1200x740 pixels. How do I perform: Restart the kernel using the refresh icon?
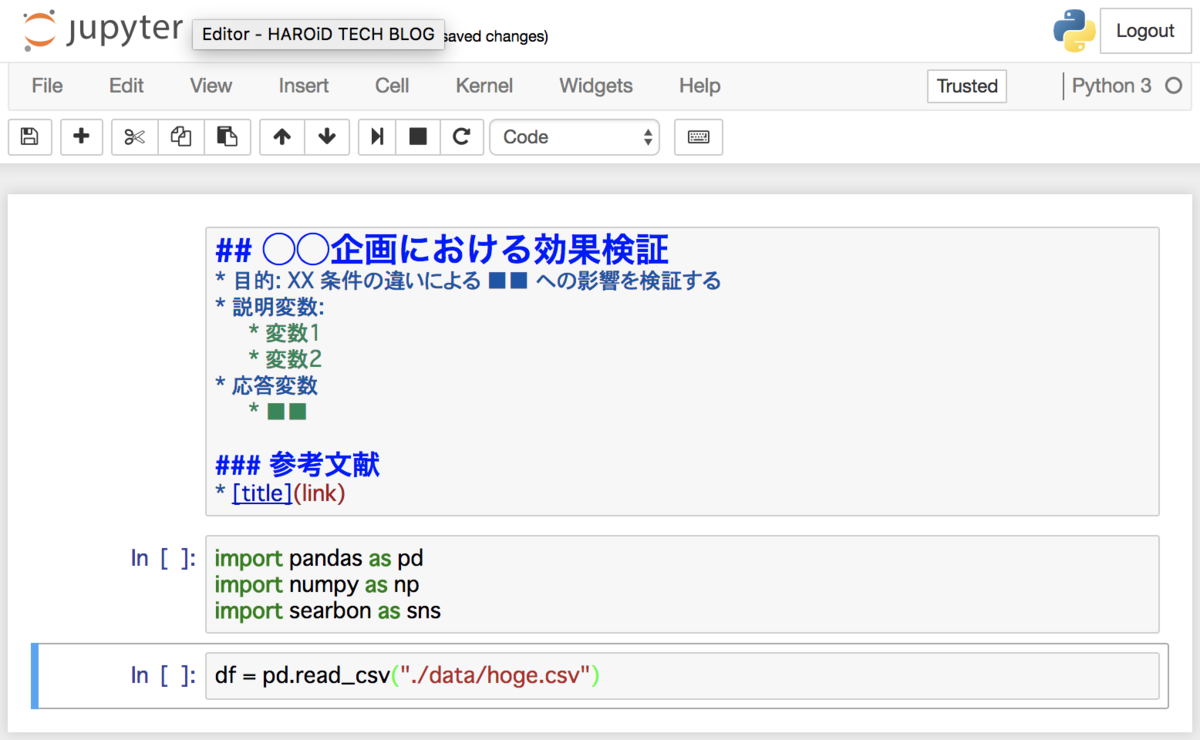click(x=462, y=137)
